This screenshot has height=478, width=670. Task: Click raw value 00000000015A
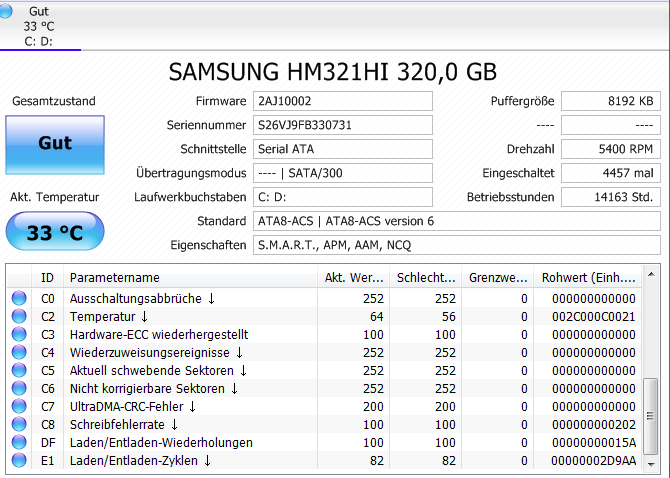coord(594,443)
